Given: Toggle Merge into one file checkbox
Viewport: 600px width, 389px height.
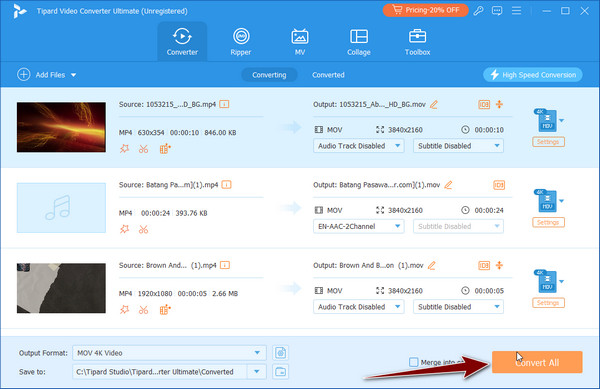Looking at the screenshot, I should coord(414,362).
